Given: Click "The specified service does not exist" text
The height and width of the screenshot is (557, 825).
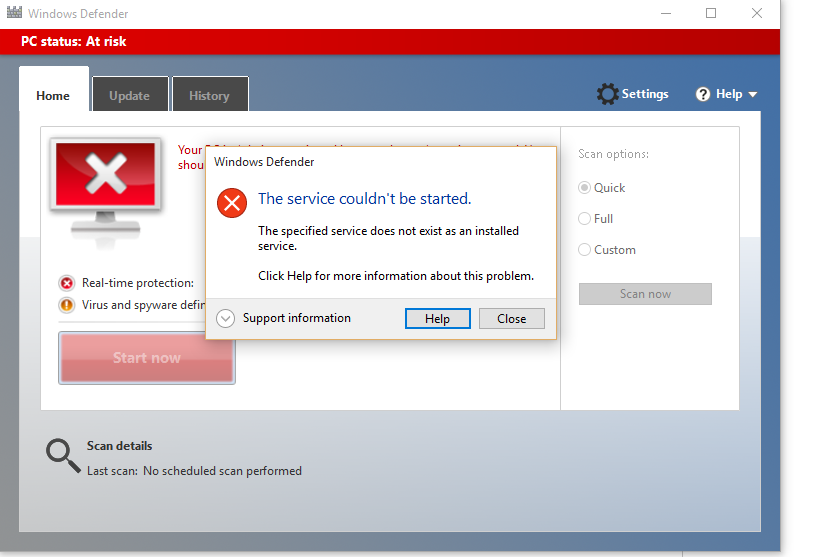Looking at the screenshot, I should click(388, 238).
